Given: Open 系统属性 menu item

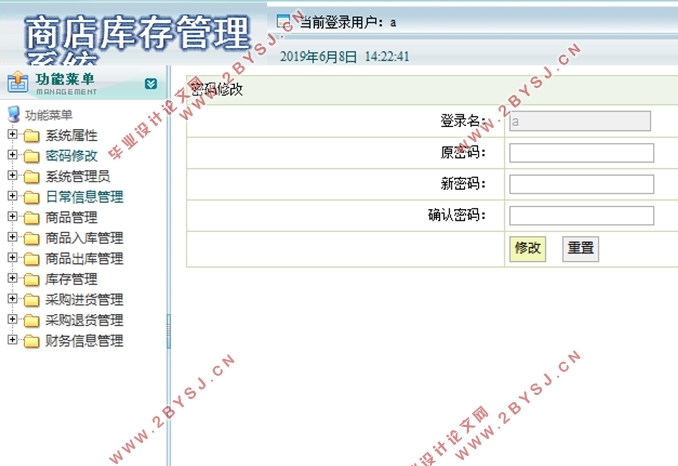Looking at the screenshot, I should 71,136.
